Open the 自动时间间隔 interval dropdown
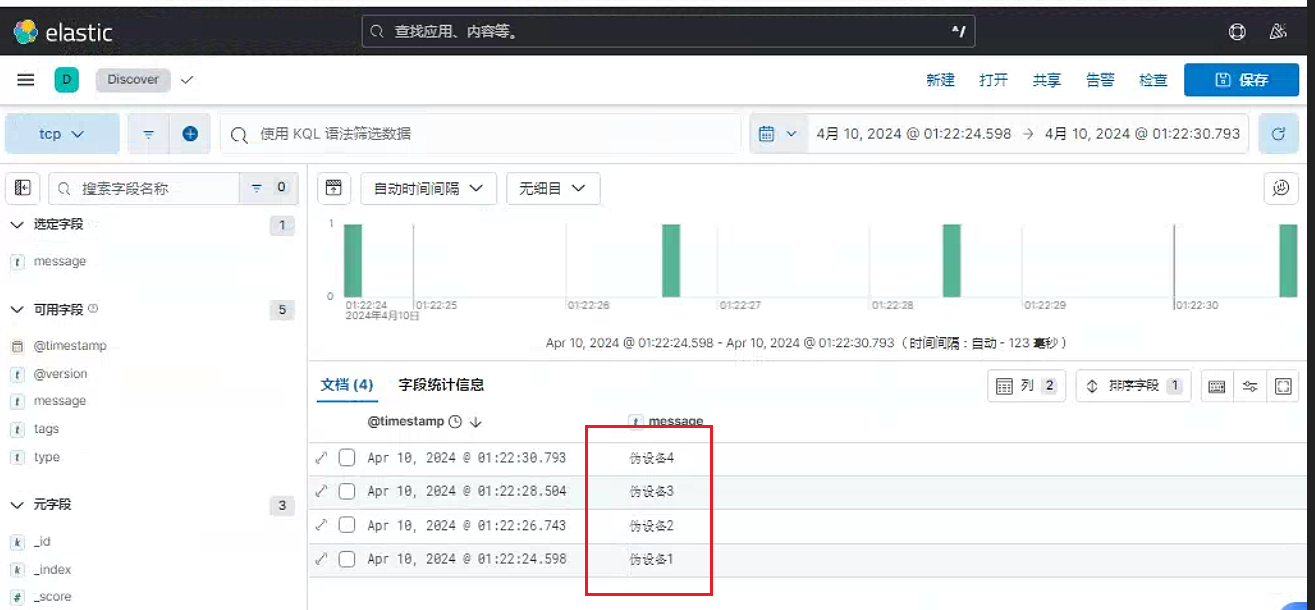 coord(428,188)
